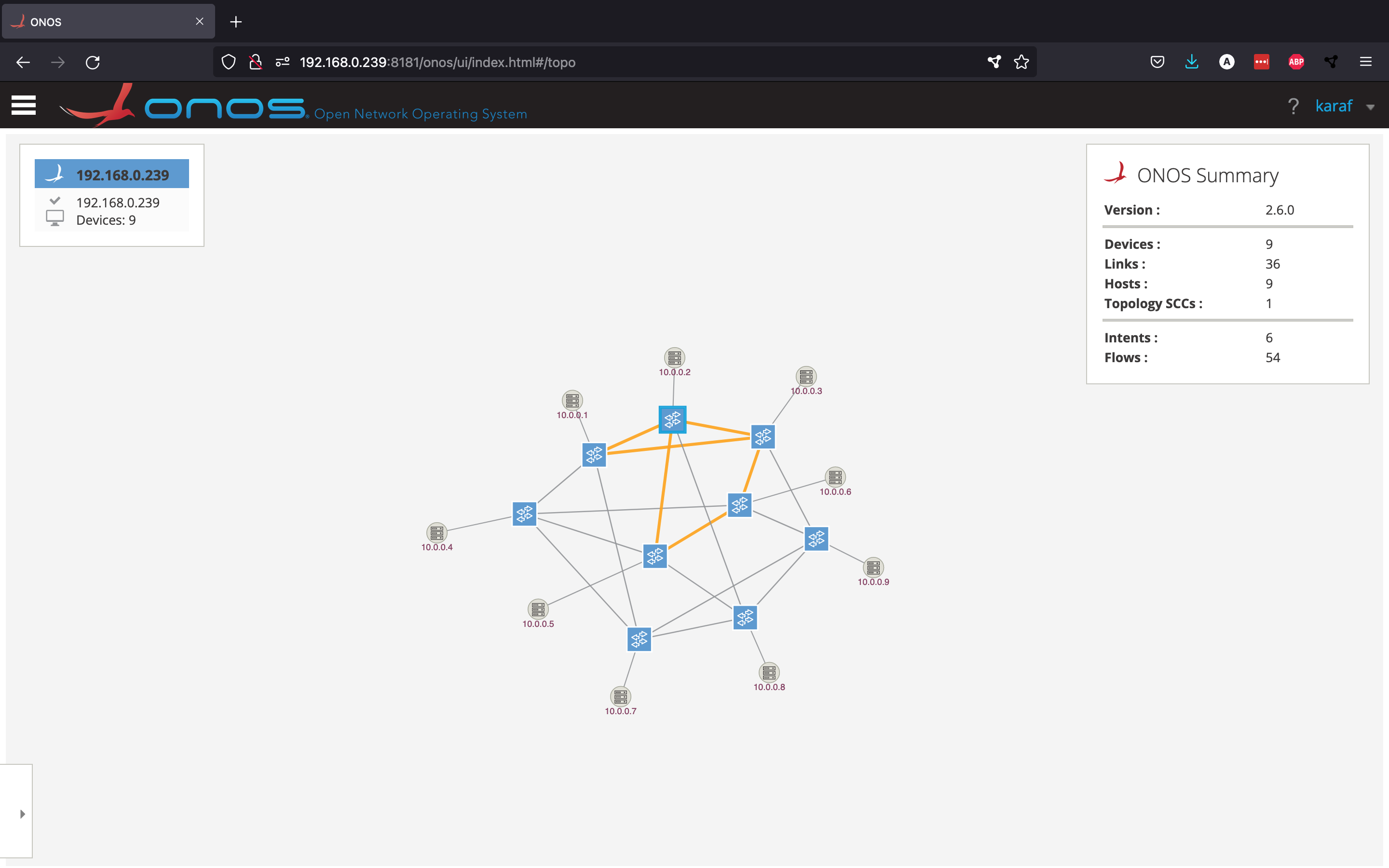Click the 'Devices: 9' instance text
This screenshot has width=1389, height=868.
(x=106, y=220)
